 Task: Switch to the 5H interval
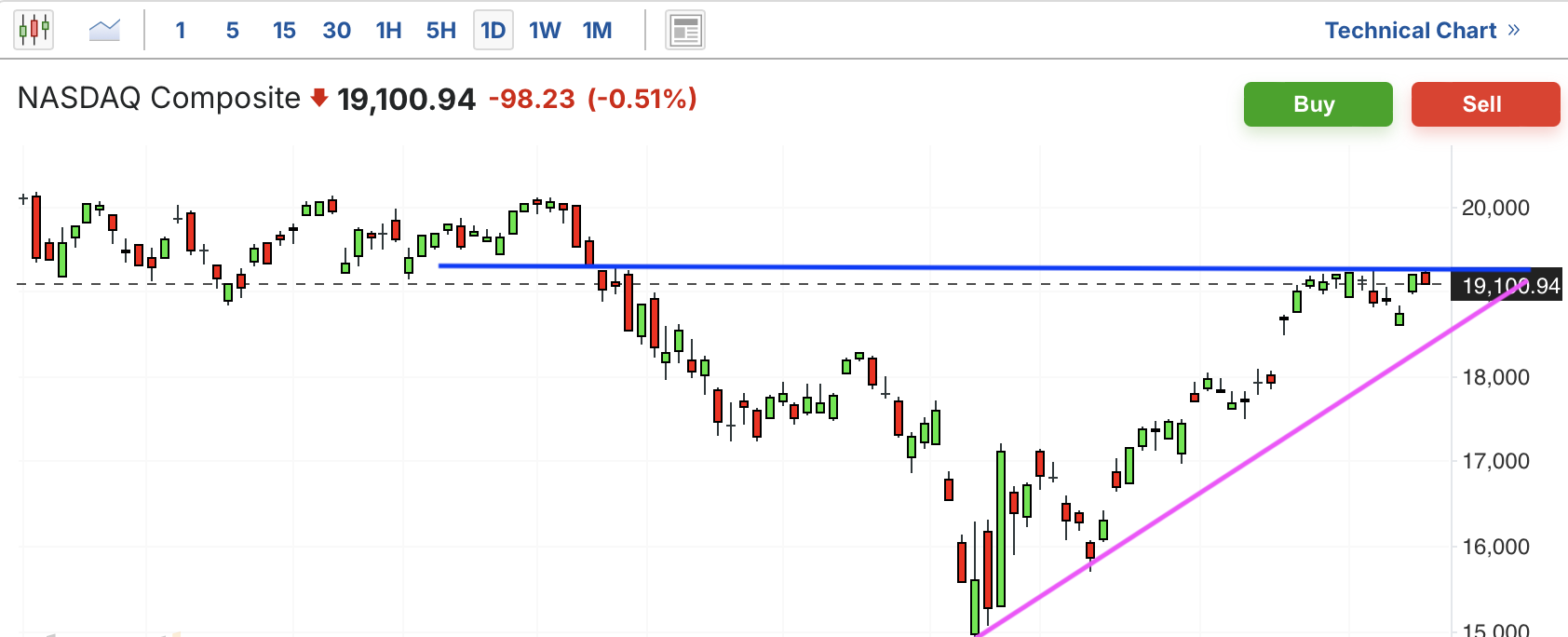tap(441, 31)
